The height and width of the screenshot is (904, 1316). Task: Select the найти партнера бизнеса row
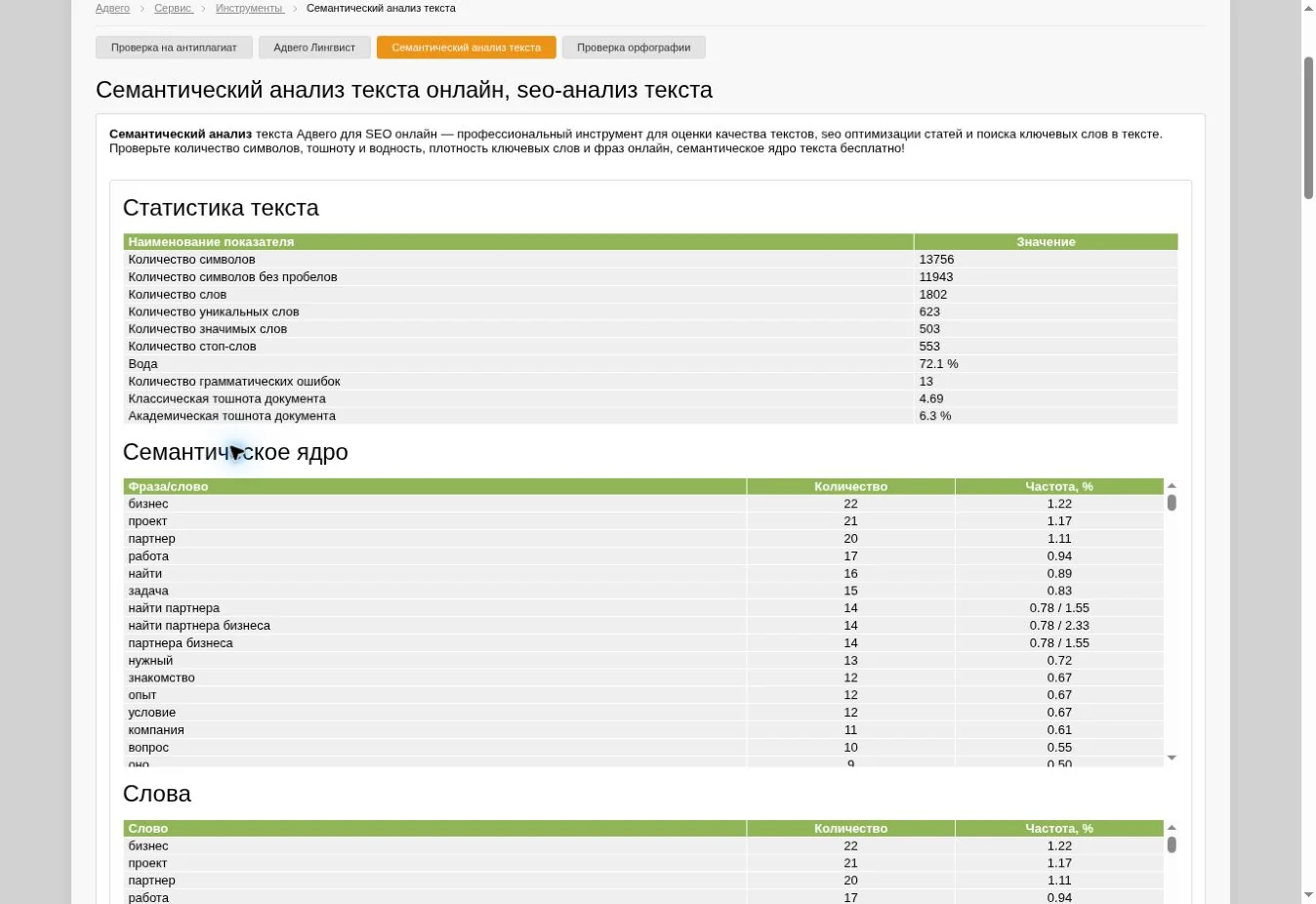(x=643, y=626)
